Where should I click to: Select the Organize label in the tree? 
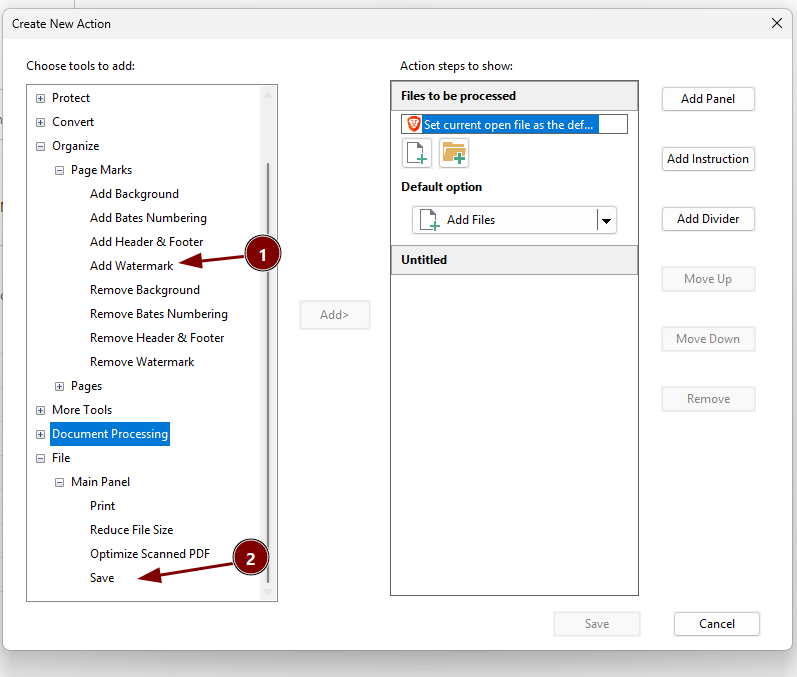(75, 146)
